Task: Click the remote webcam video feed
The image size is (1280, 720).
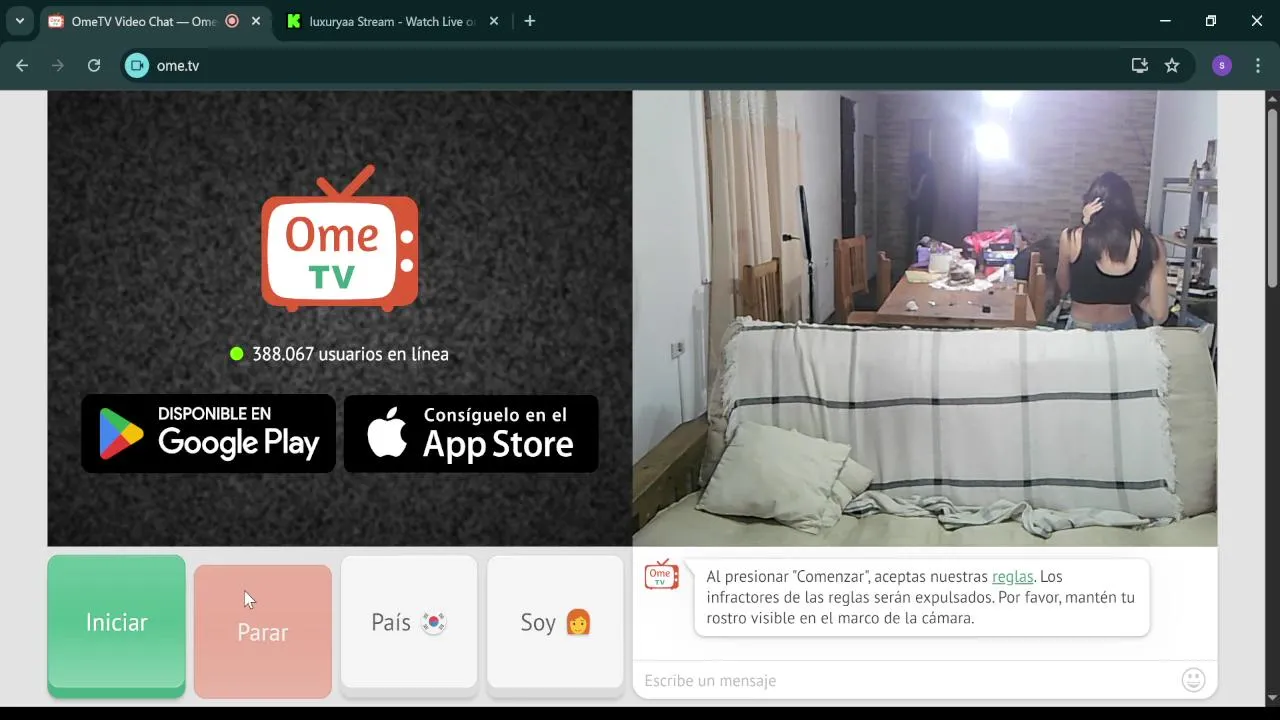Action: click(x=925, y=318)
